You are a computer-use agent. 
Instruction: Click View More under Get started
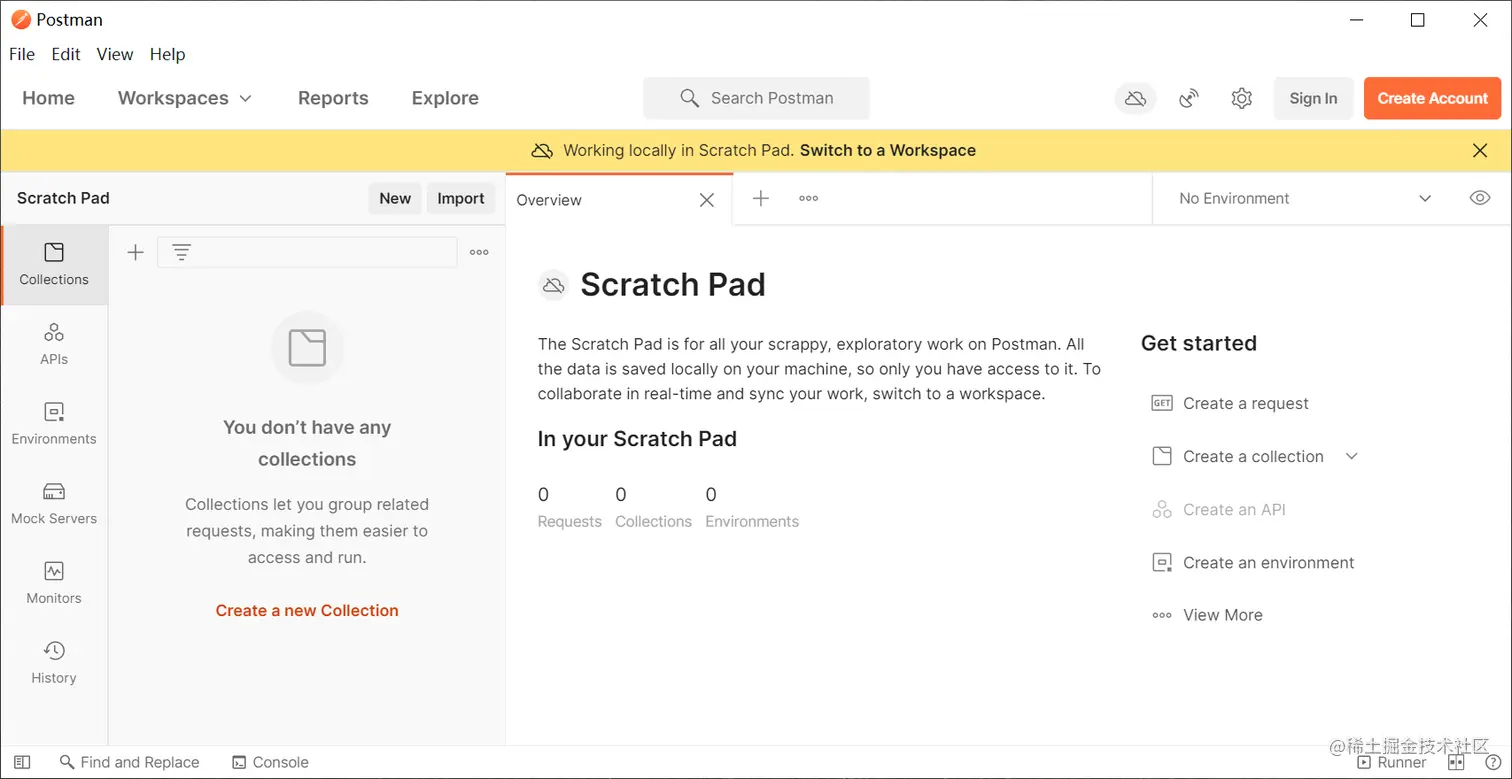(x=1223, y=615)
